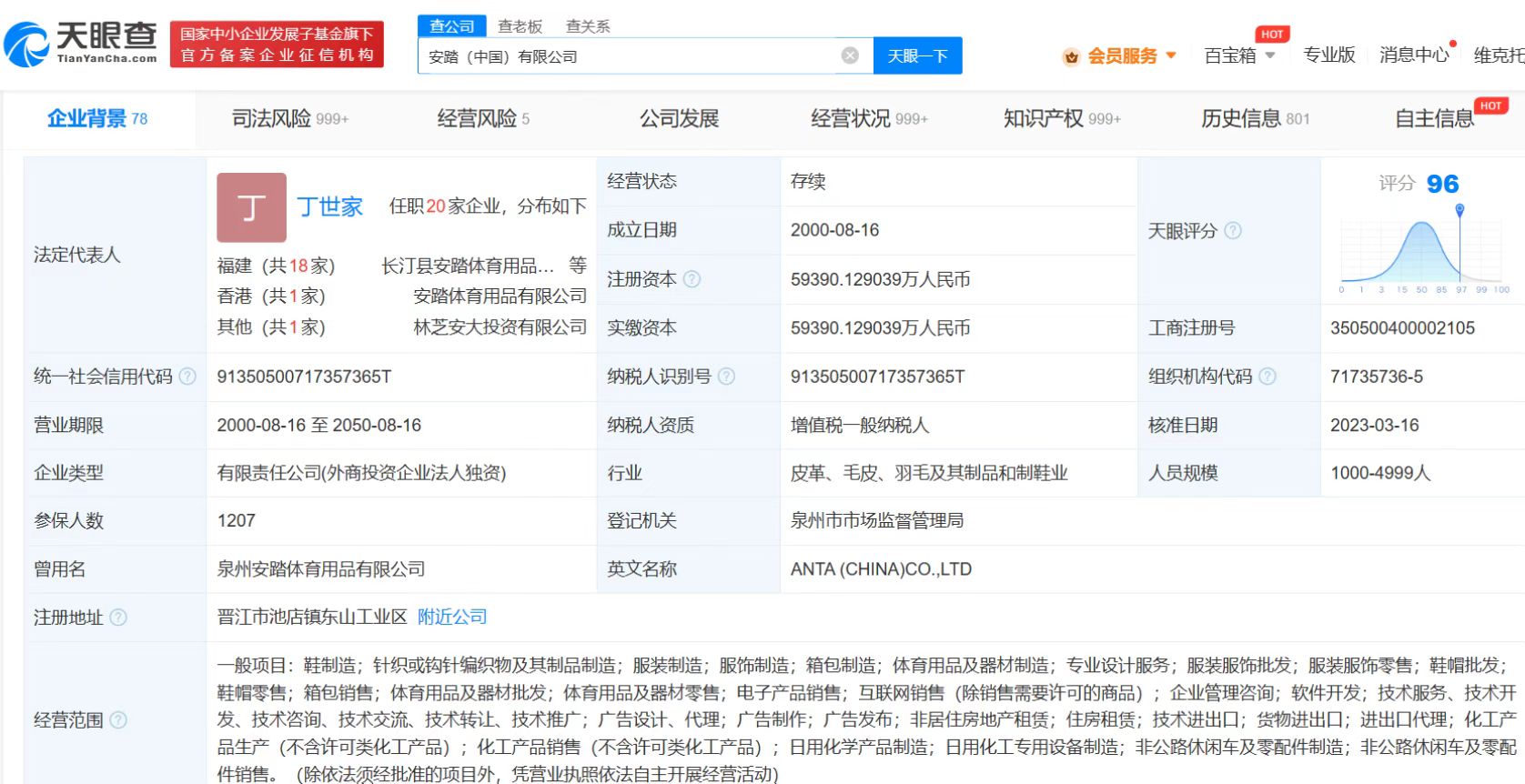Click help icon next to 注册地址

click(x=118, y=618)
